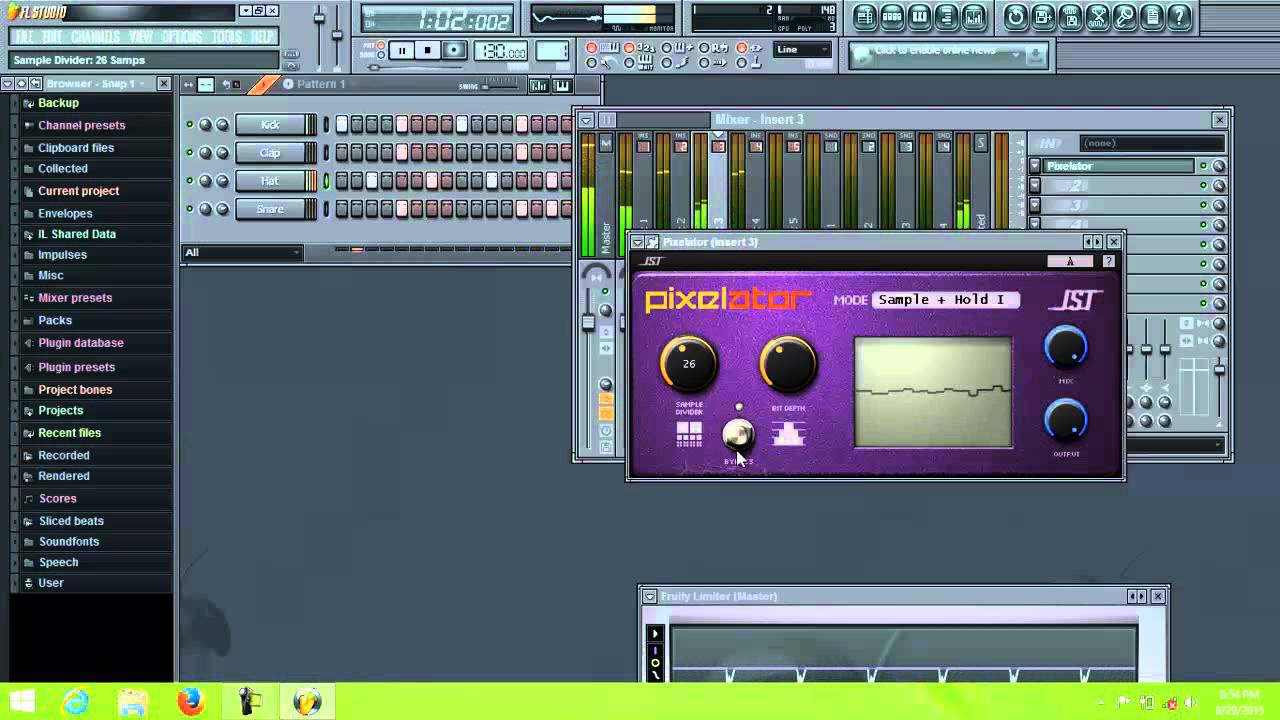1280x720 pixels.
Task: Click the one-click recording microphone icon
Action: 1125,16
